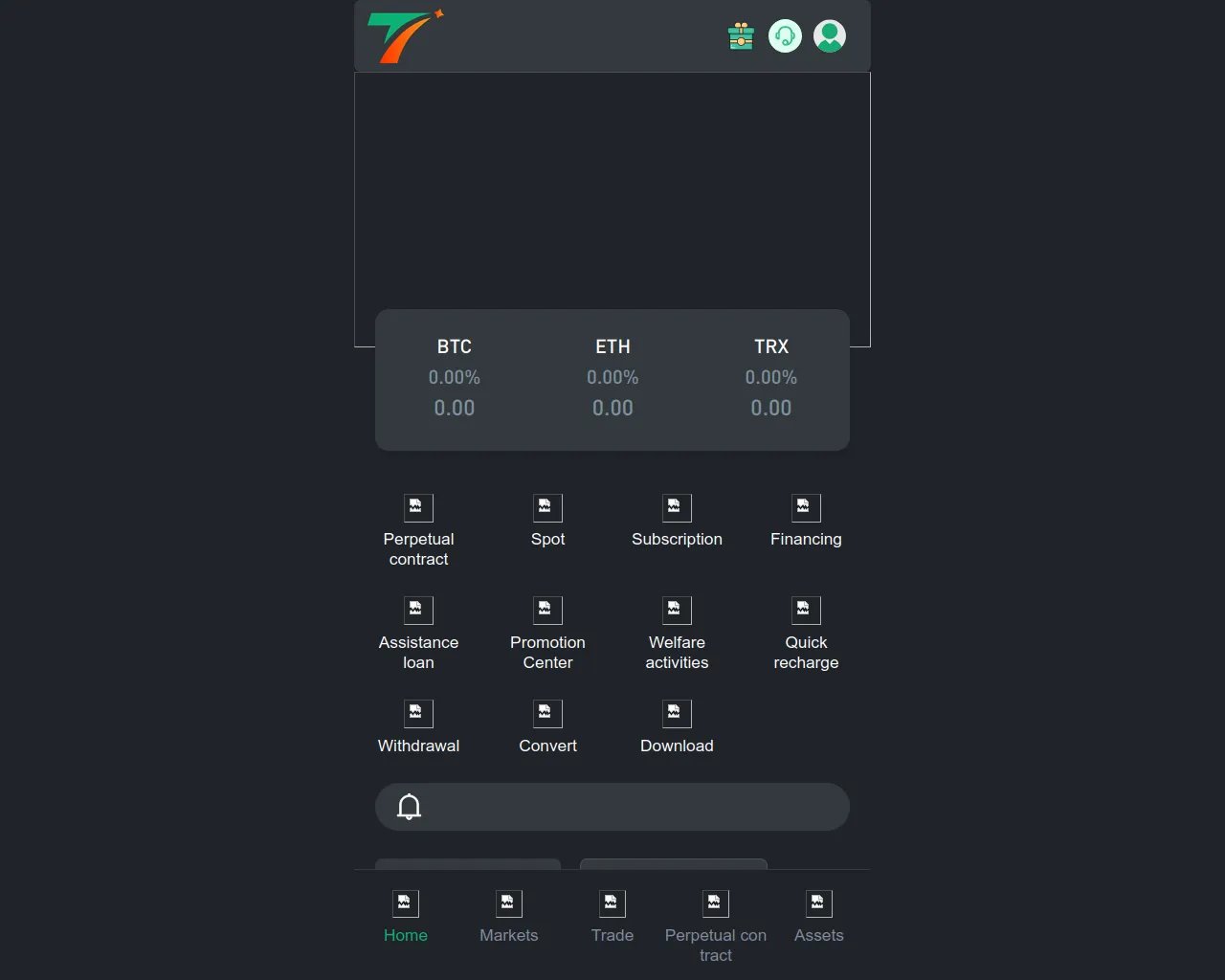The height and width of the screenshot is (980, 1225).
Task: Select the BTC price ticker
Action: pos(455,378)
